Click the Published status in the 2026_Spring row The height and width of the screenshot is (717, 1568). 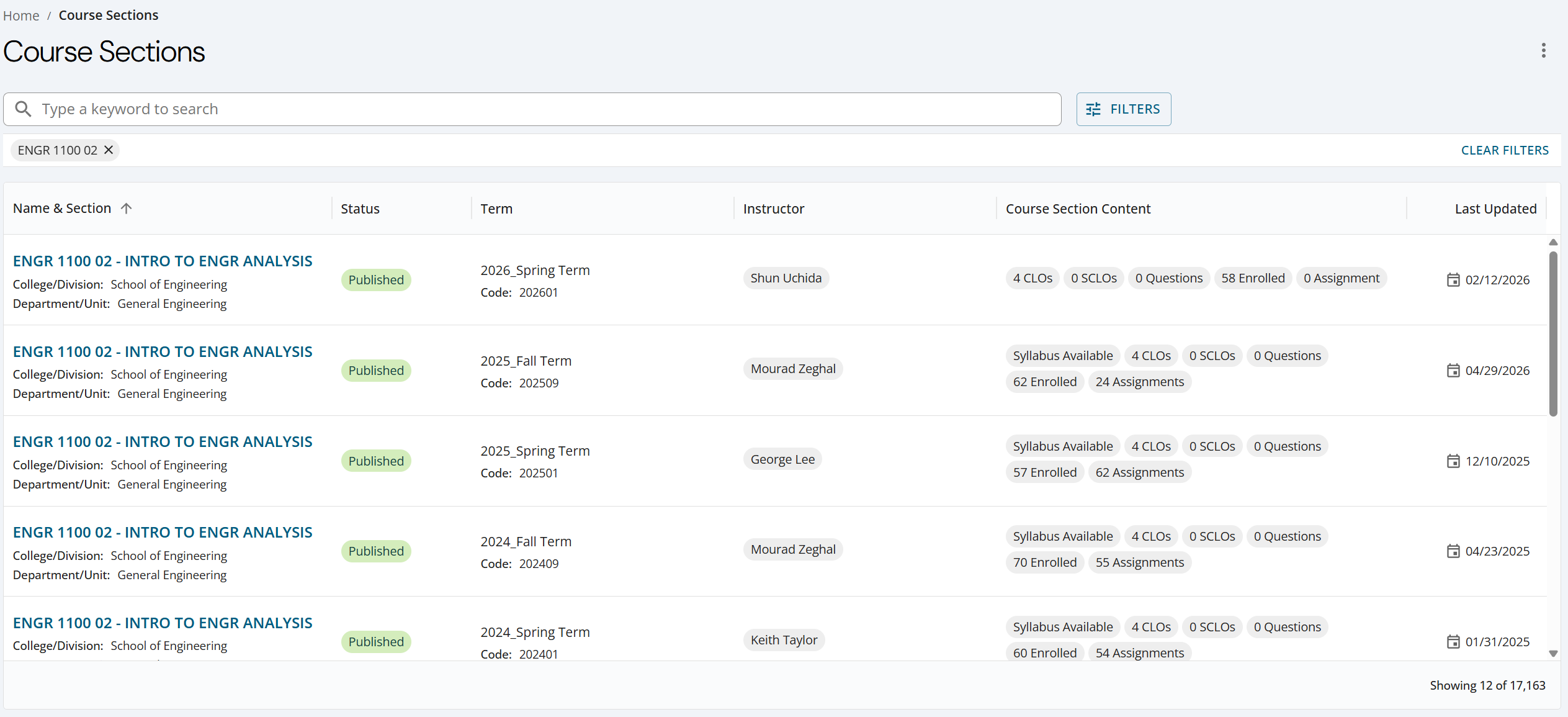click(376, 280)
